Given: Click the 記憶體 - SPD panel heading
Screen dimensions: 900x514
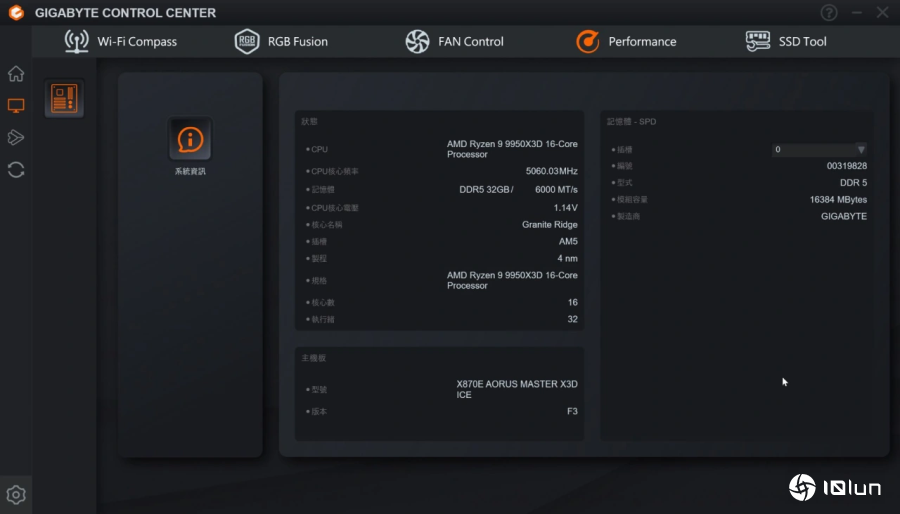Looking at the screenshot, I should [631, 122].
